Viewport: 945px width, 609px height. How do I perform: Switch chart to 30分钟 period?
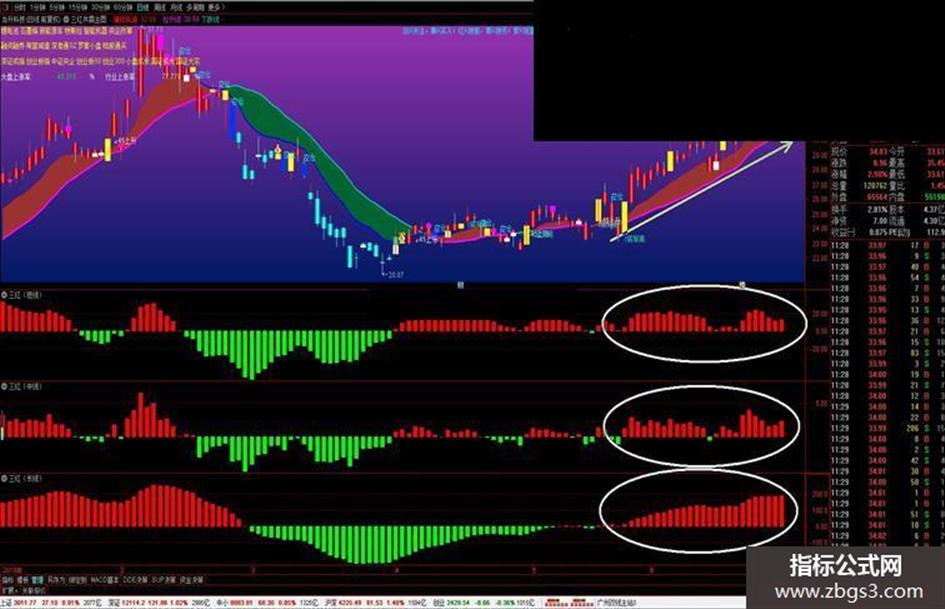point(100,7)
